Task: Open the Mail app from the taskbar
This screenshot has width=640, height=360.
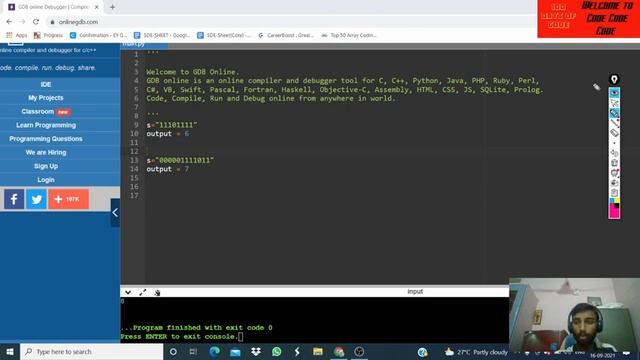Action: [x=235, y=351]
